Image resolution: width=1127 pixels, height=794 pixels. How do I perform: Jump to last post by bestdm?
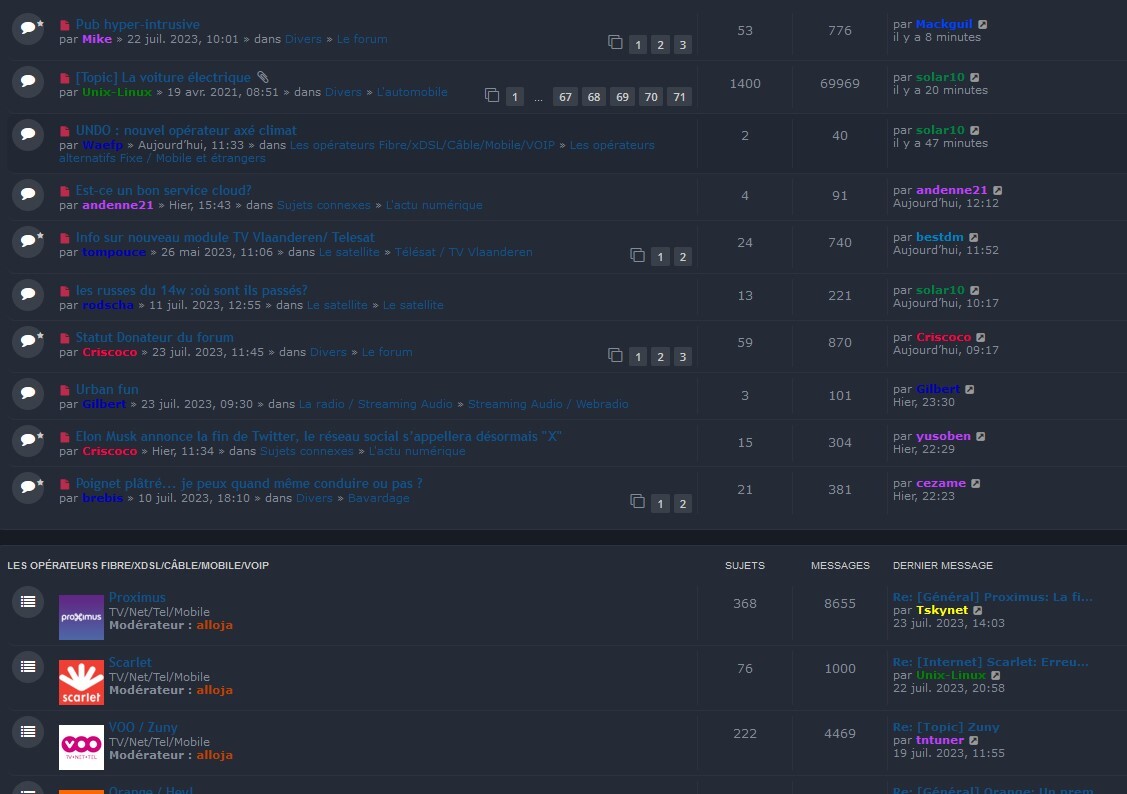click(973, 238)
